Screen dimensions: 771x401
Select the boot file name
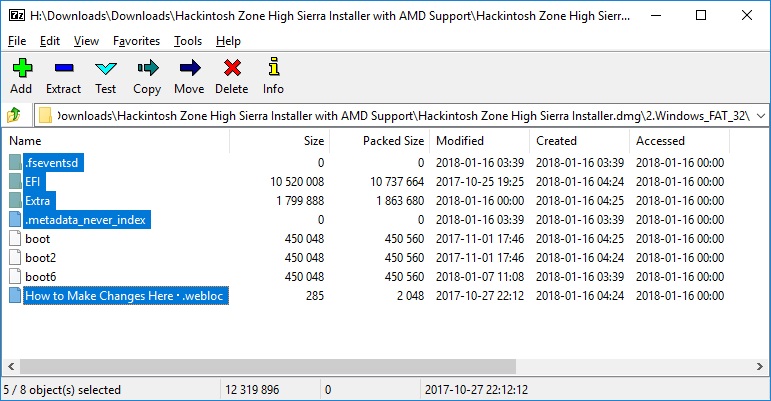pyautogui.click(x=38, y=239)
